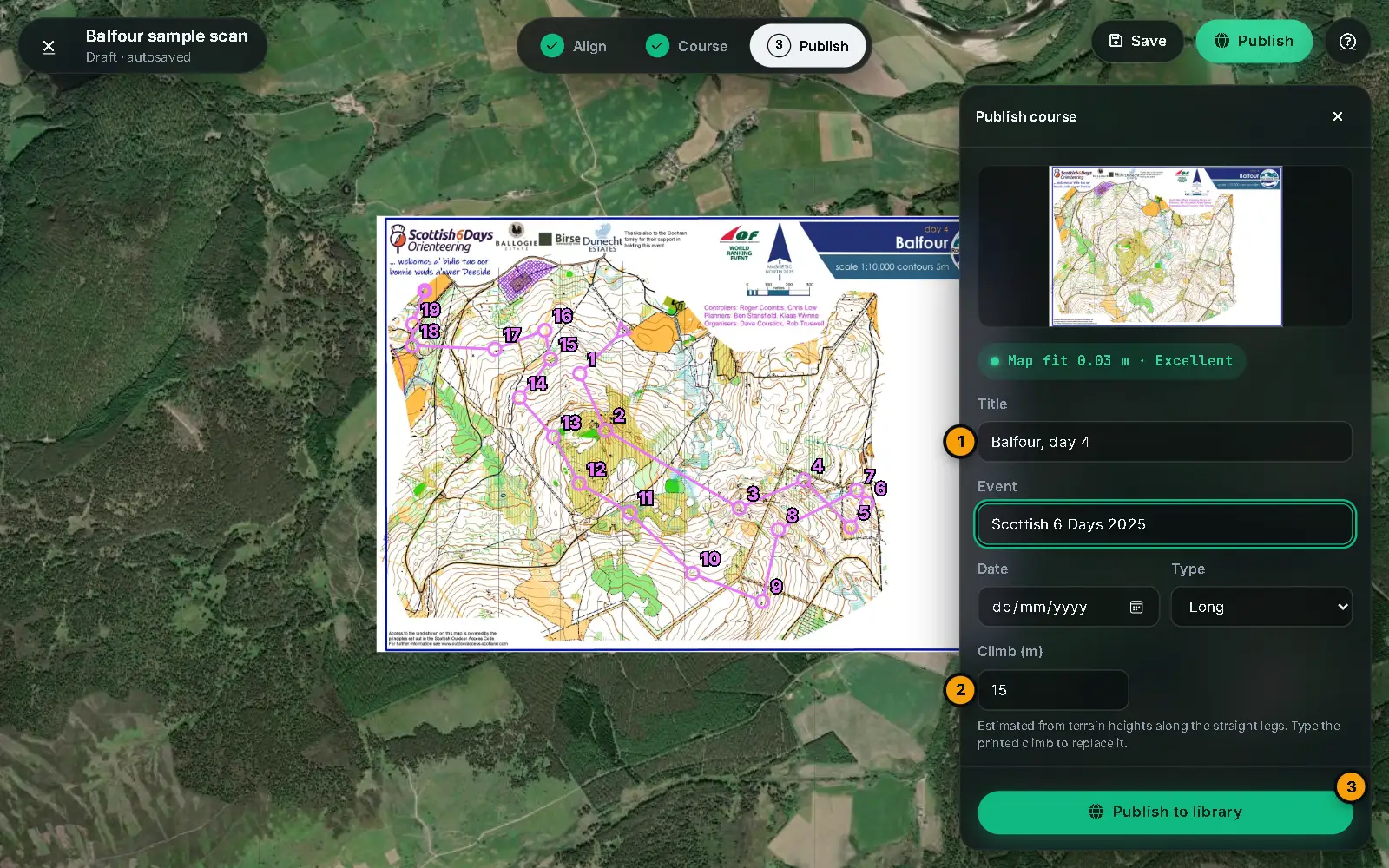Open the map preview thumbnail
Screen dimensions: 1389x868
1165,247
